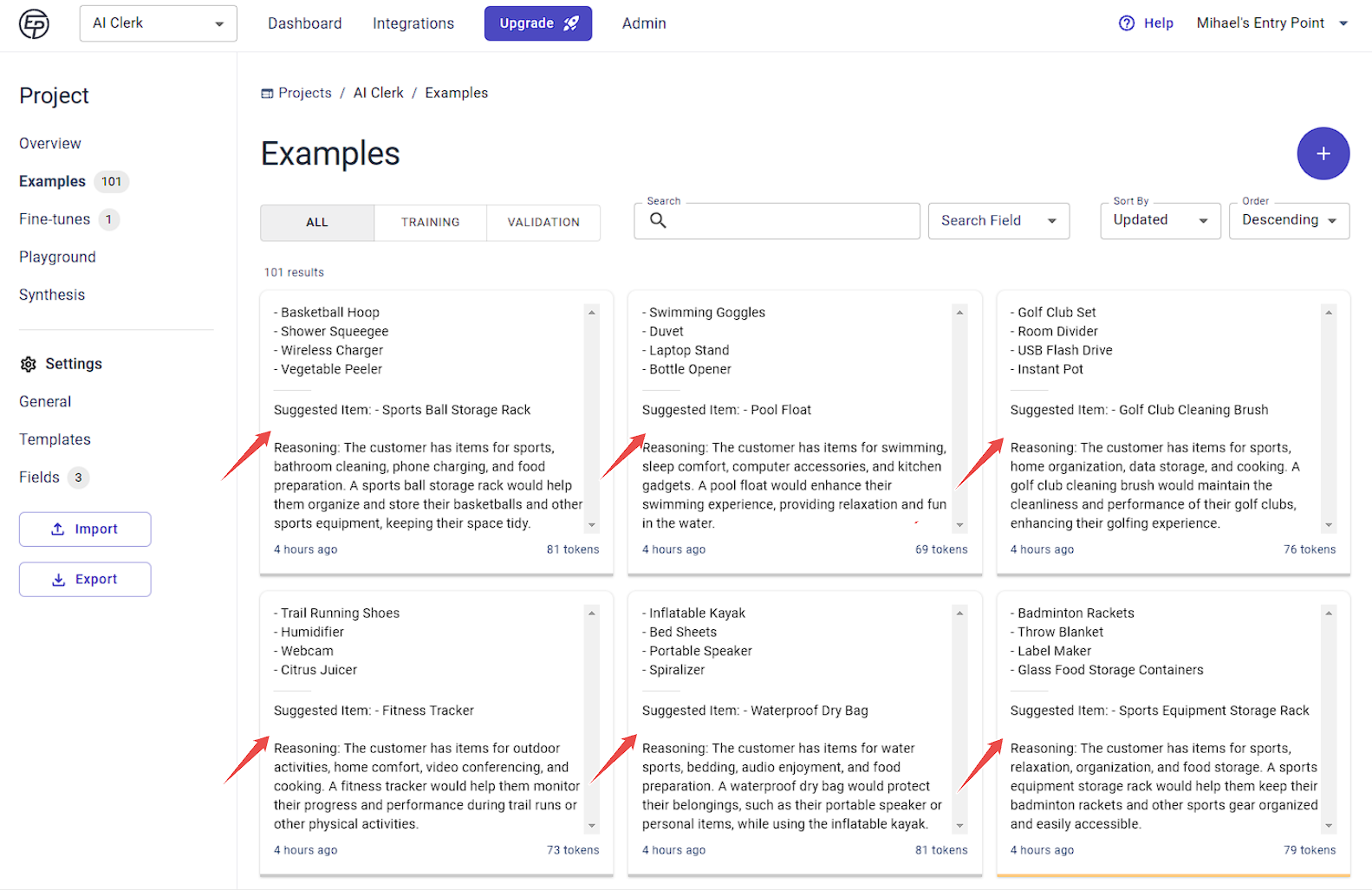Switch to the VALIDATION tab
This screenshot has height=890, width=1372.
click(x=543, y=223)
